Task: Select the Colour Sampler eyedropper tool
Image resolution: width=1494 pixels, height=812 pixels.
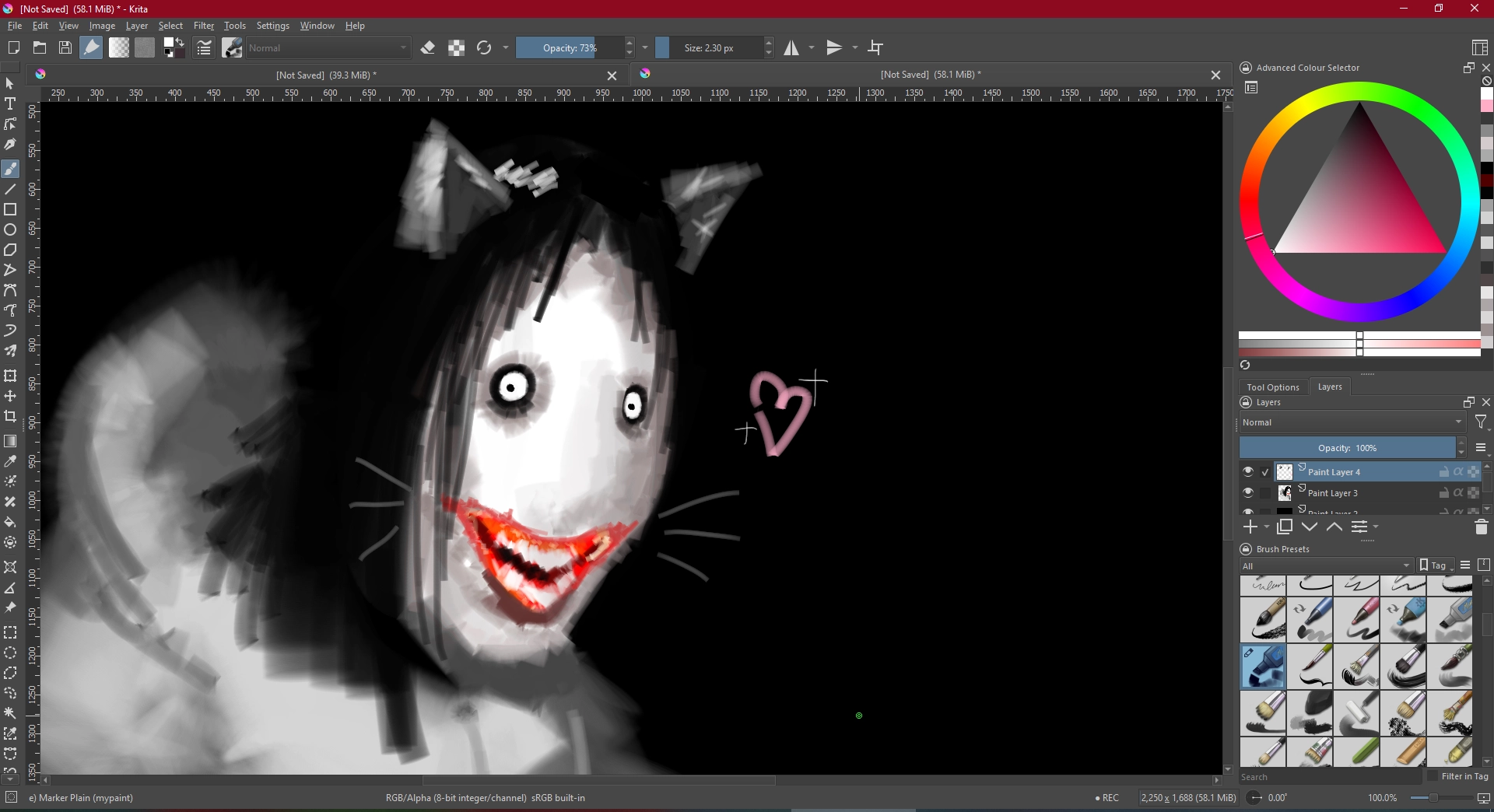Action: point(10,462)
